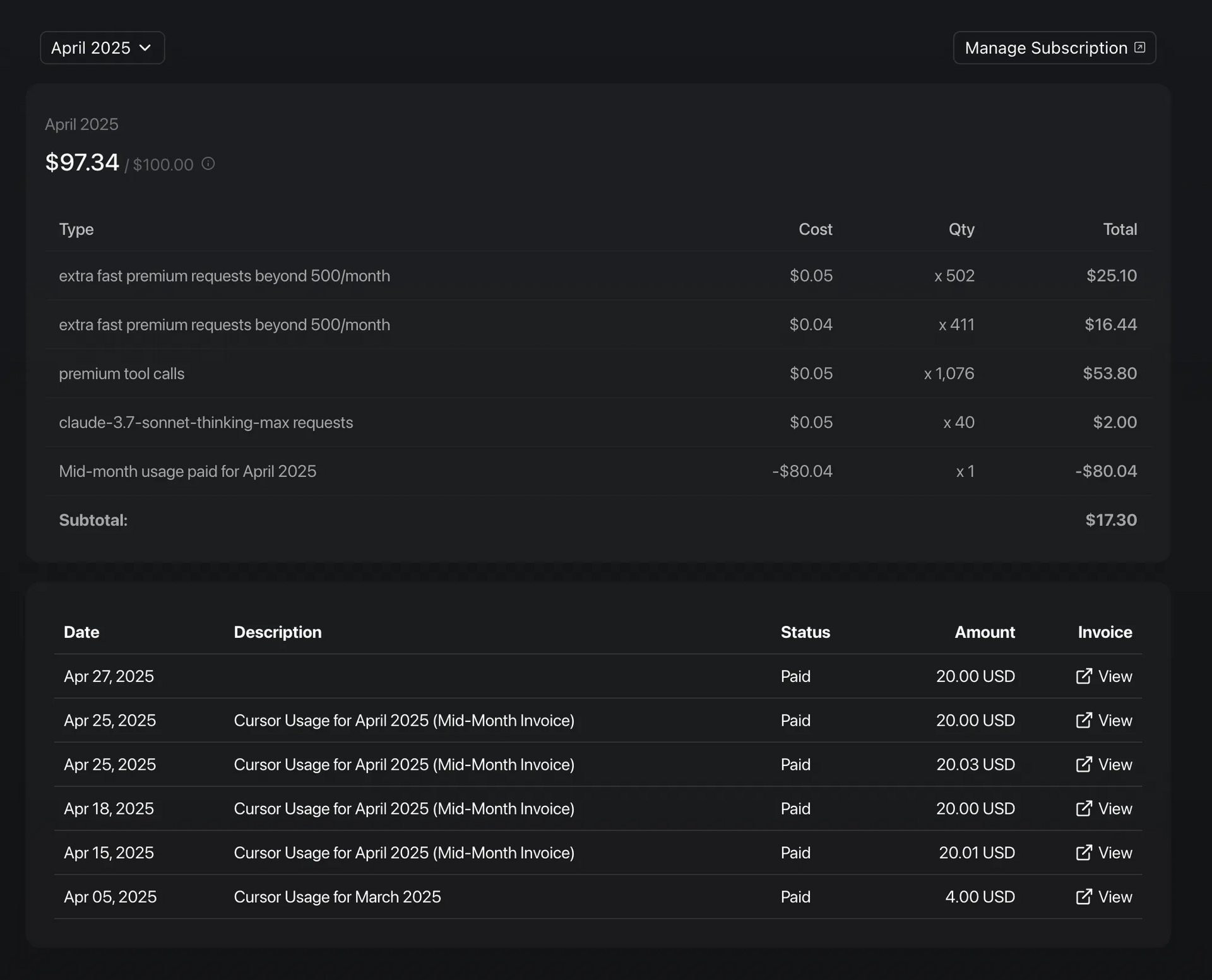This screenshot has height=980, width=1212.
Task: Click external icon for 20.03 USD invoice
Action: pos(1083,765)
